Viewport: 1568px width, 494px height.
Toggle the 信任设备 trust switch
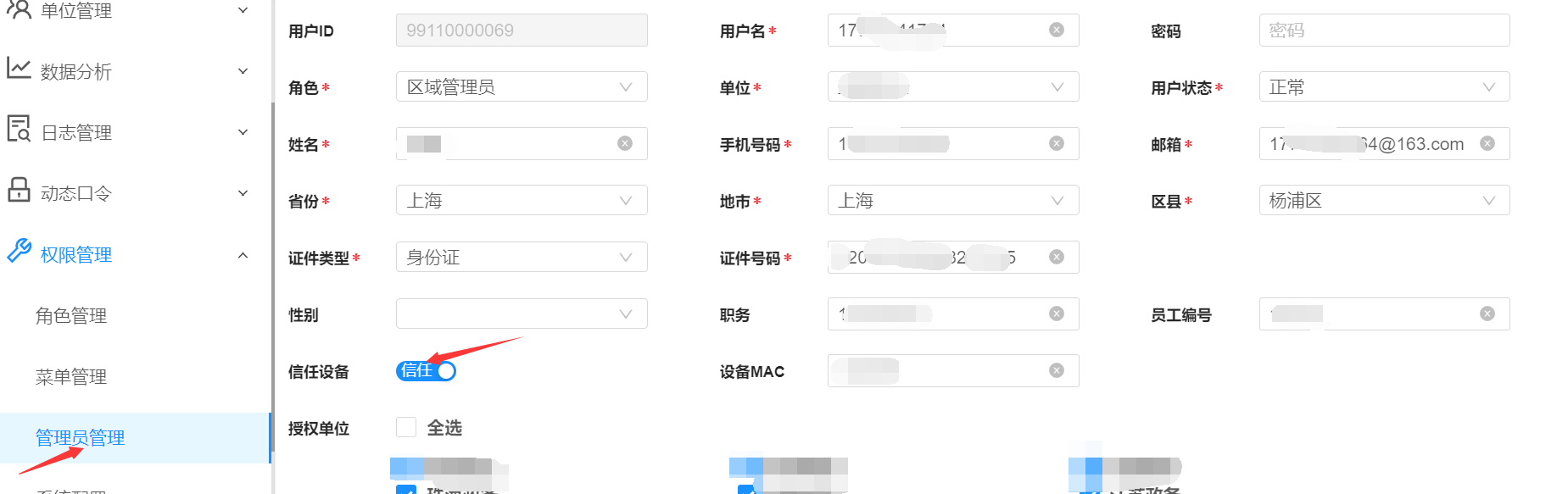(426, 371)
